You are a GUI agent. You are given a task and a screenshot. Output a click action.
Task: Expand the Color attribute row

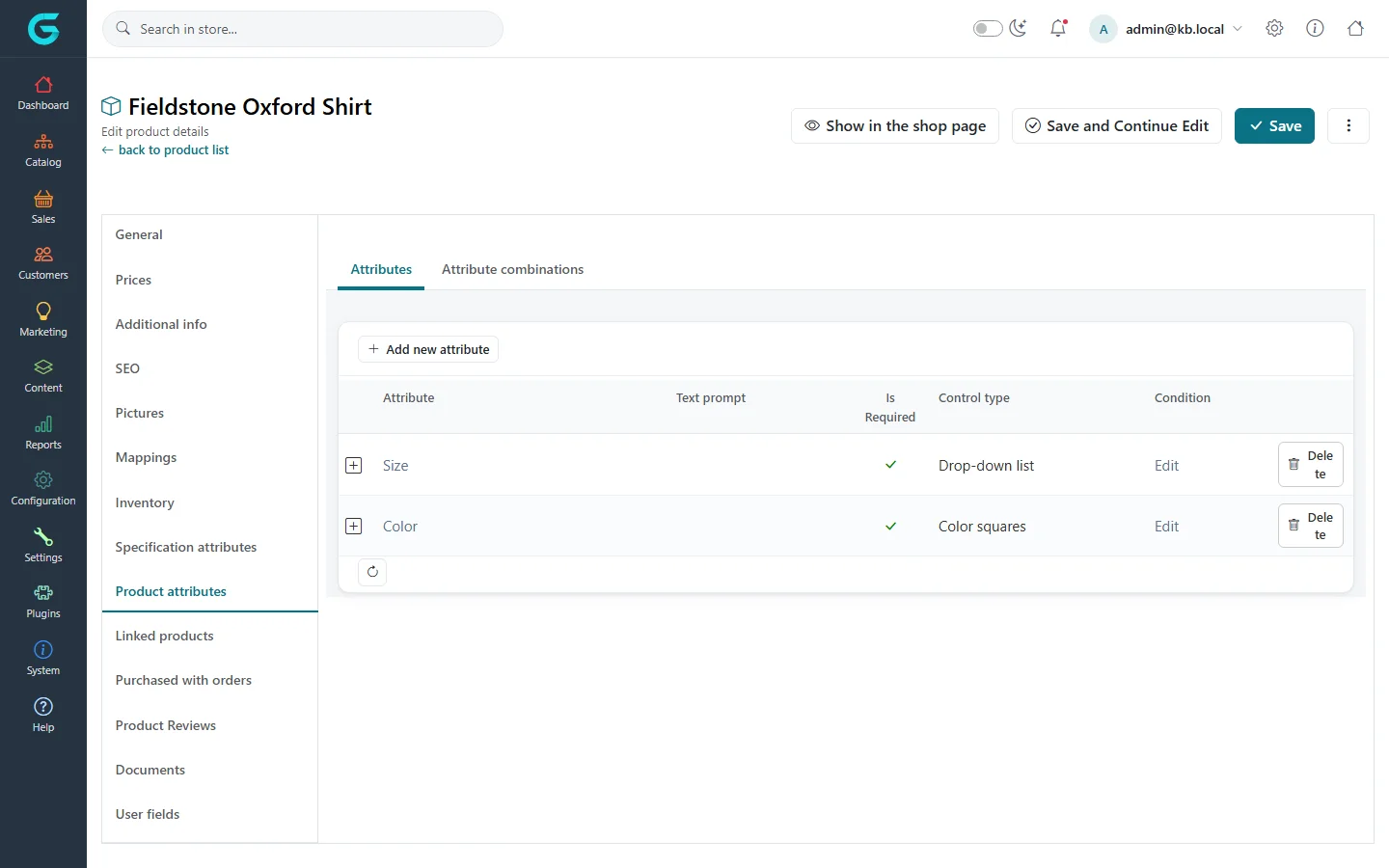pyautogui.click(x=354, y=526)
